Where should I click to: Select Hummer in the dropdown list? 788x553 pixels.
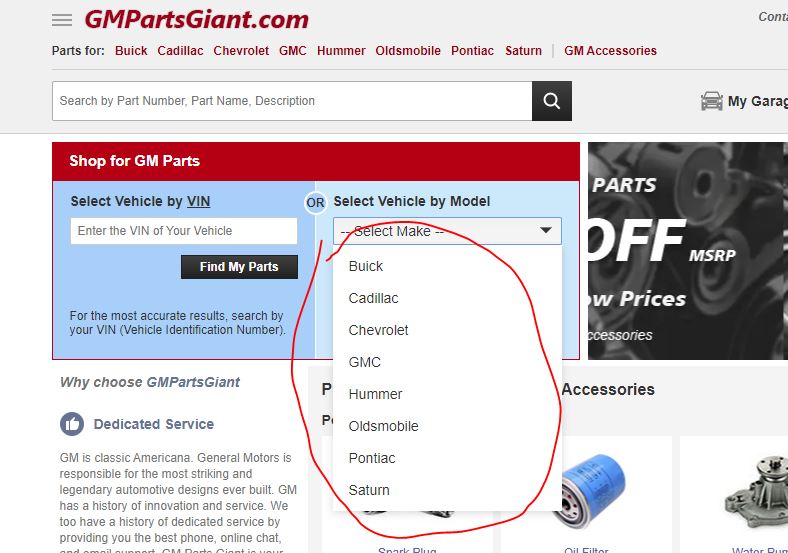[x=375, y=394]
